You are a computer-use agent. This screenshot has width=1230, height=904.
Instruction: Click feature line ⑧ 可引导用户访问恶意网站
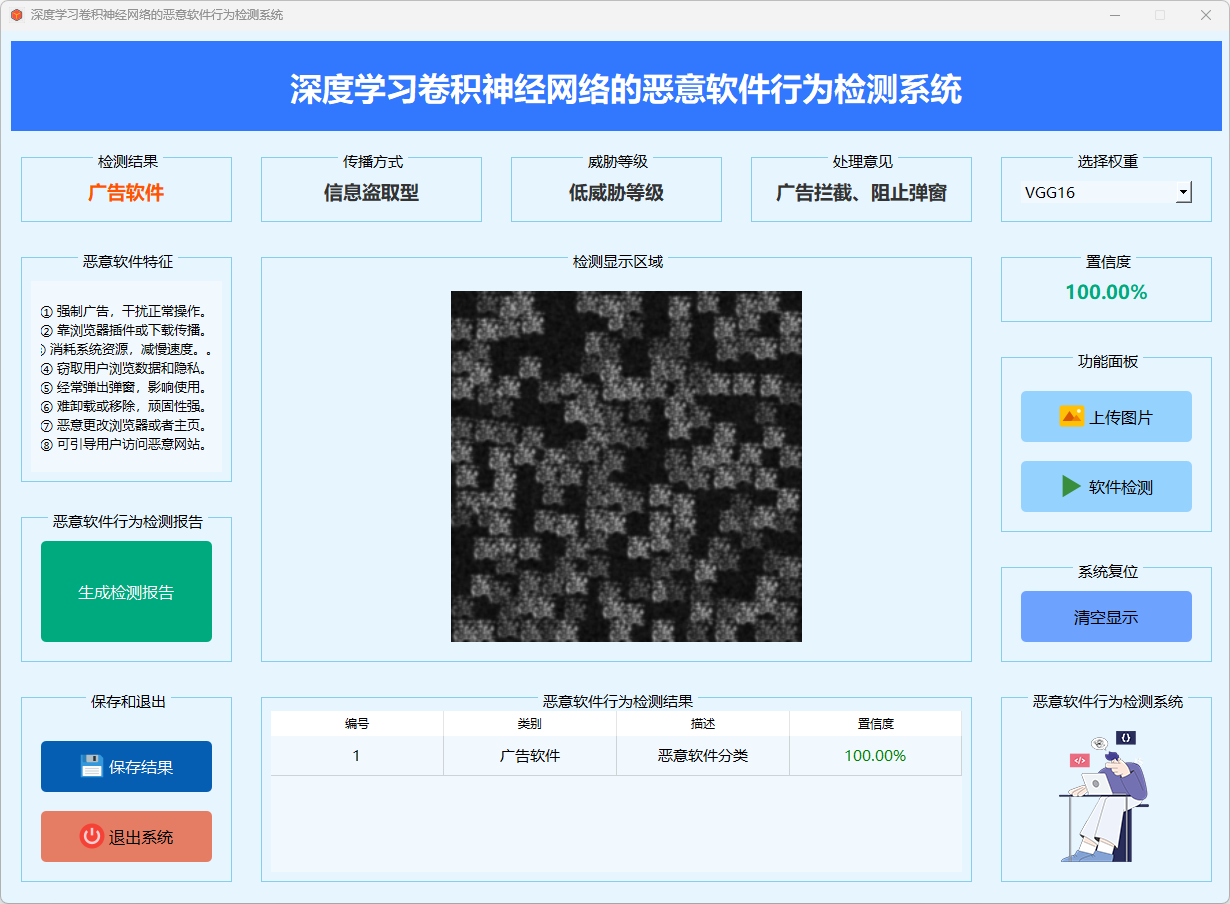(124, 444)
